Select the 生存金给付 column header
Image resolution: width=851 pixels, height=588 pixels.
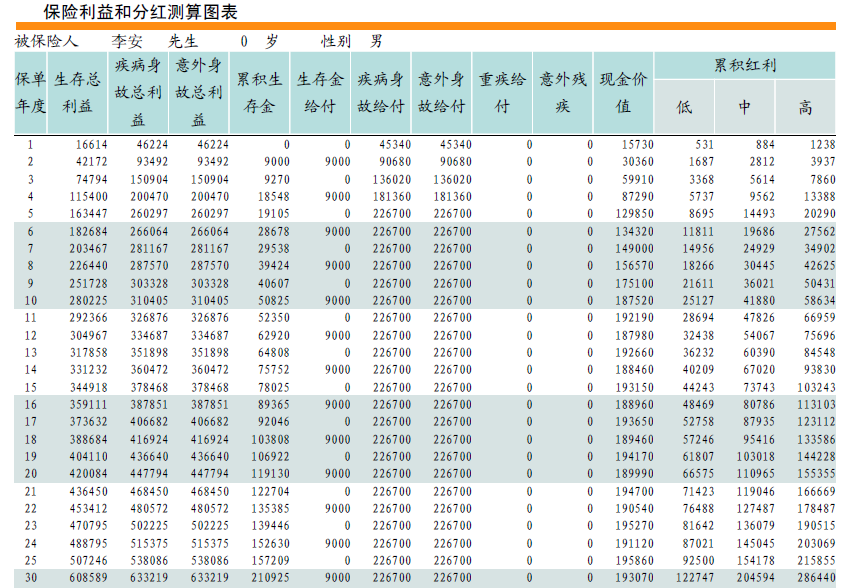point(320,92)
